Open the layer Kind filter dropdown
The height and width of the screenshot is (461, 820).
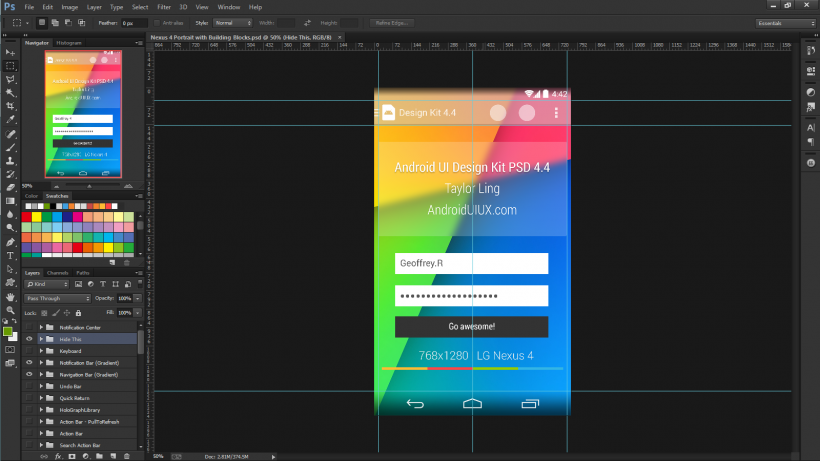tap(47, 284)
